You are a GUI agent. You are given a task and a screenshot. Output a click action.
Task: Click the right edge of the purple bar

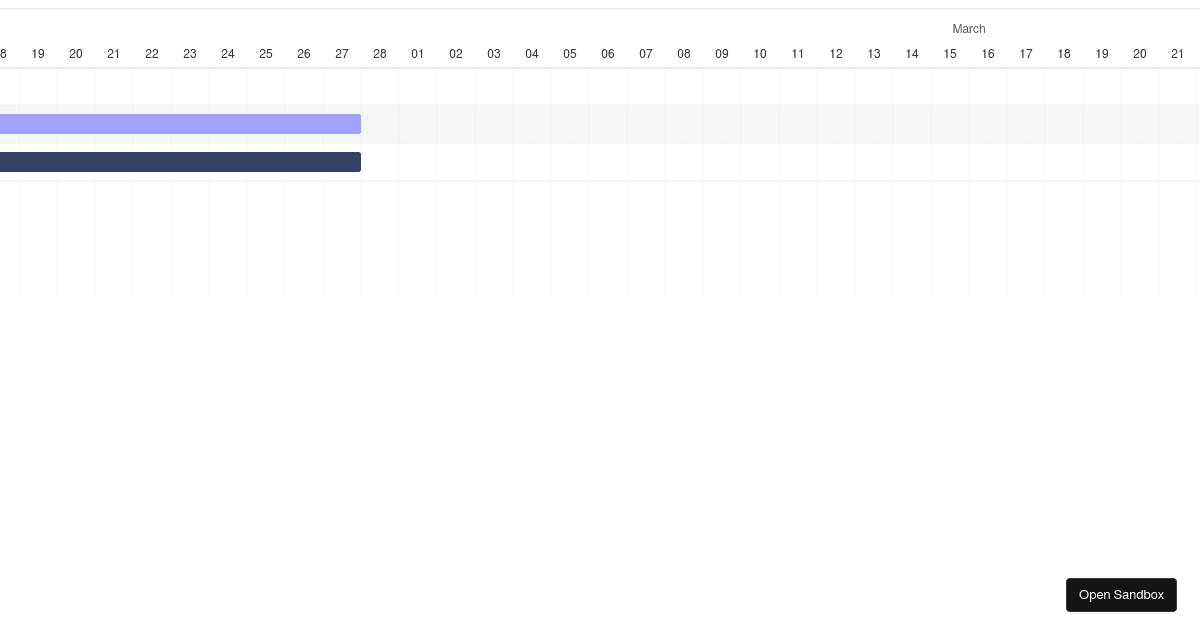tap(358, 124)
